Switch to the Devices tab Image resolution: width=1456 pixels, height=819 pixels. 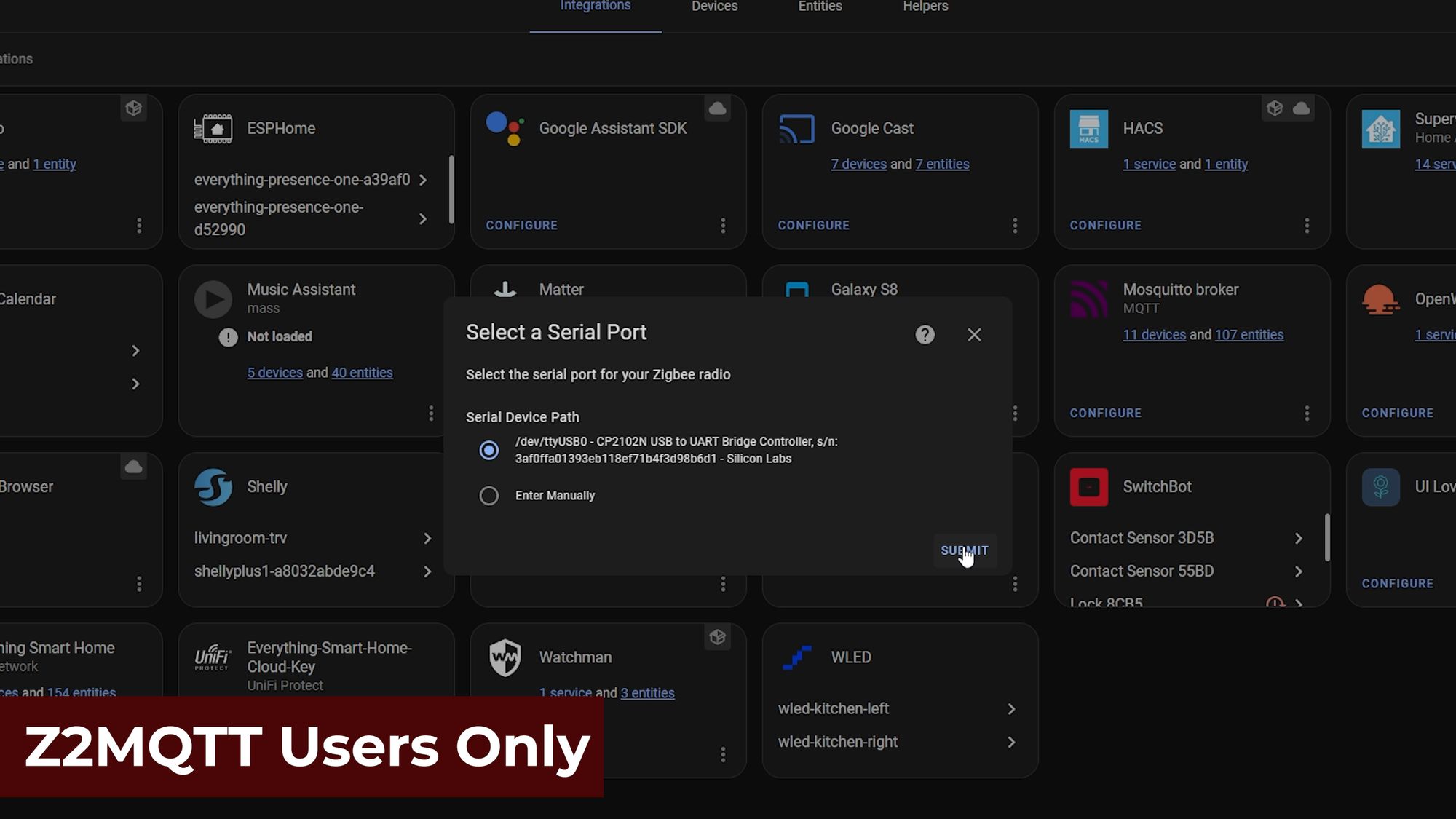tap(714, 7)
